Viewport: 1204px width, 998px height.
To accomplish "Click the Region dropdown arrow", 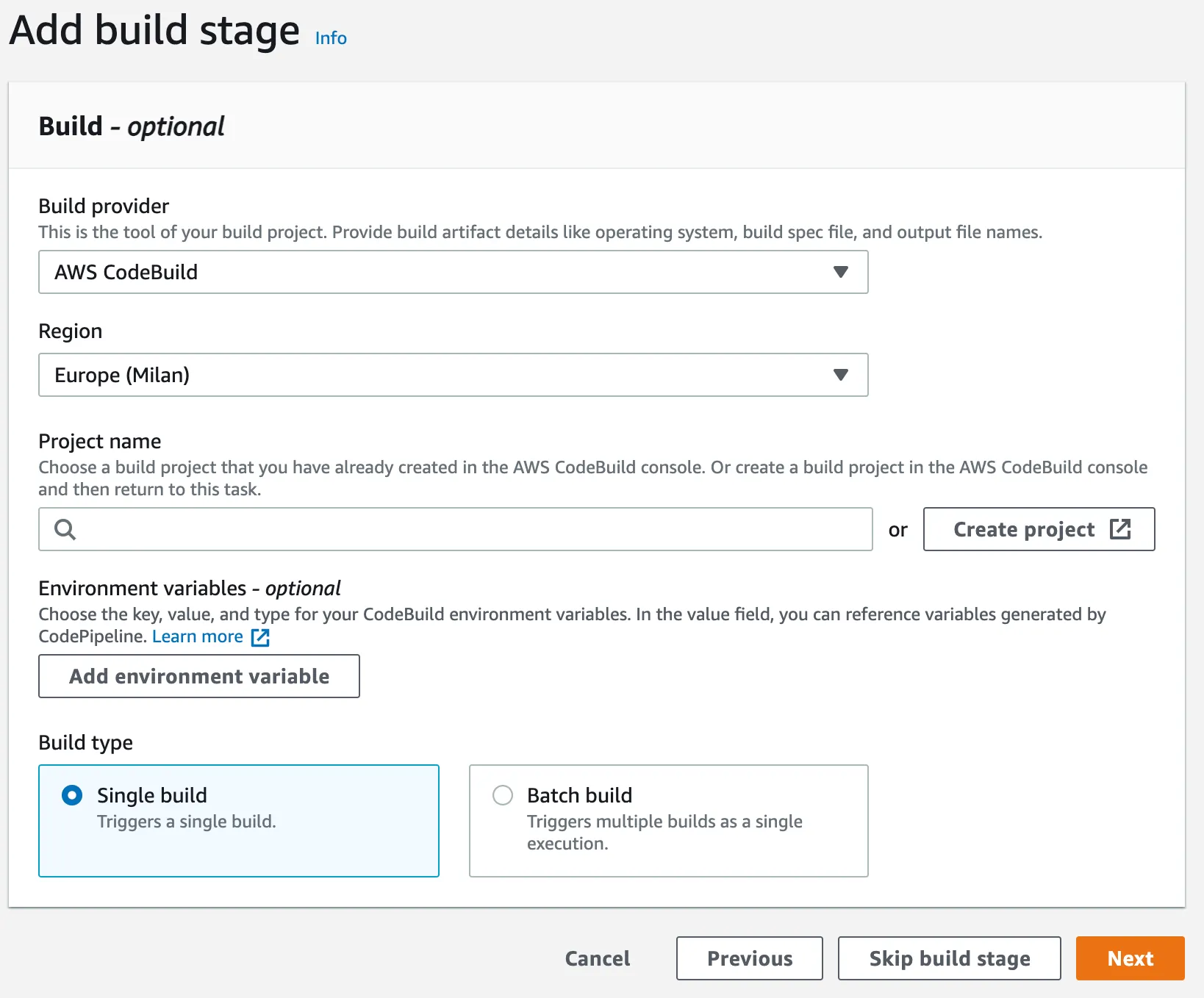I will click(841, 375).
